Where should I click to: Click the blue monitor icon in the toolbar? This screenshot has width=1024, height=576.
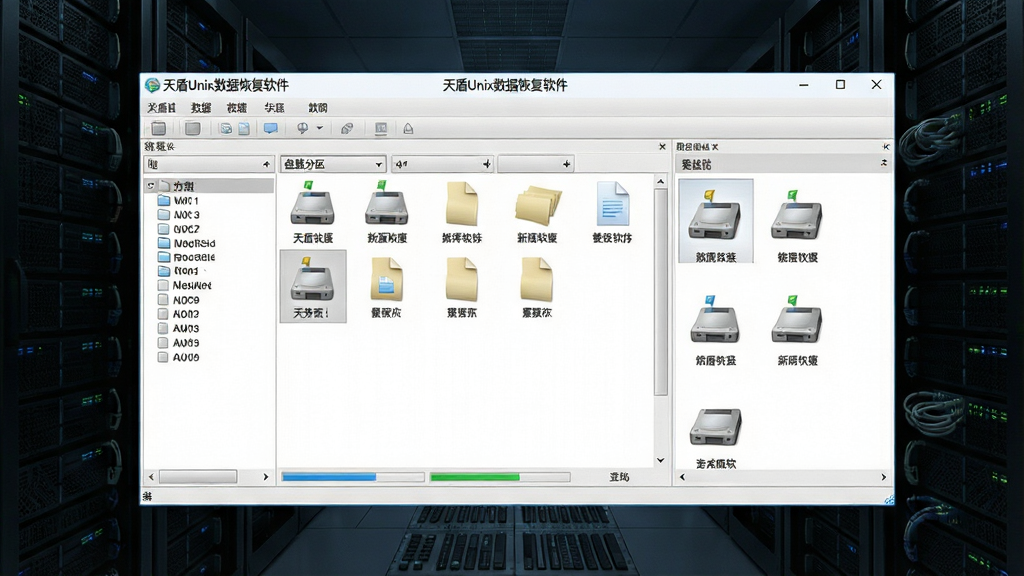[270, 128]
